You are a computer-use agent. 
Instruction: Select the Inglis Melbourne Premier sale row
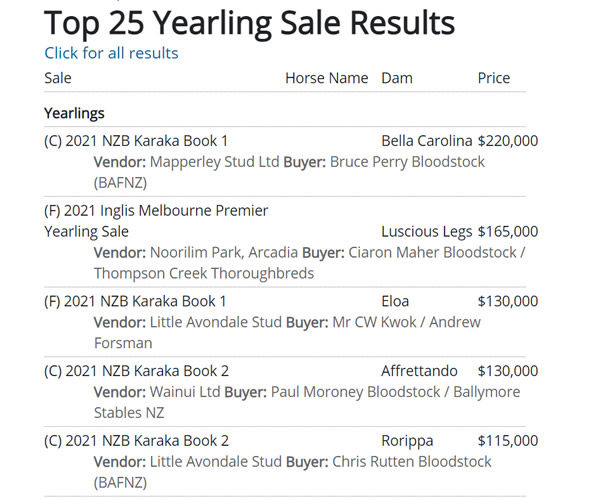click(156, 221)
